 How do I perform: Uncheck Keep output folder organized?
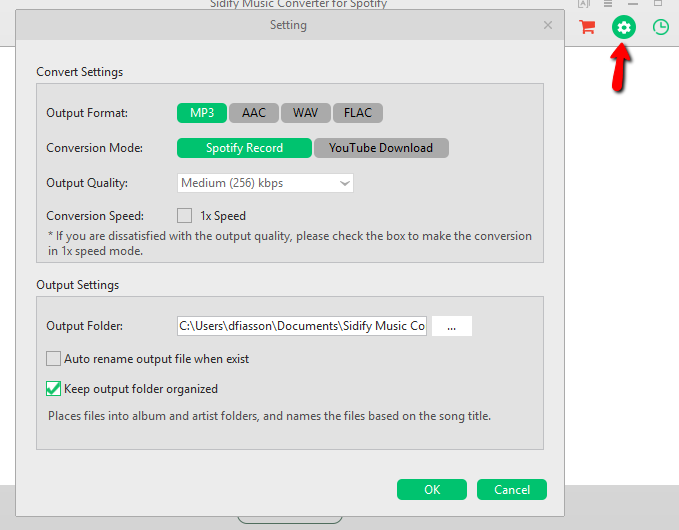click(53, 388)
